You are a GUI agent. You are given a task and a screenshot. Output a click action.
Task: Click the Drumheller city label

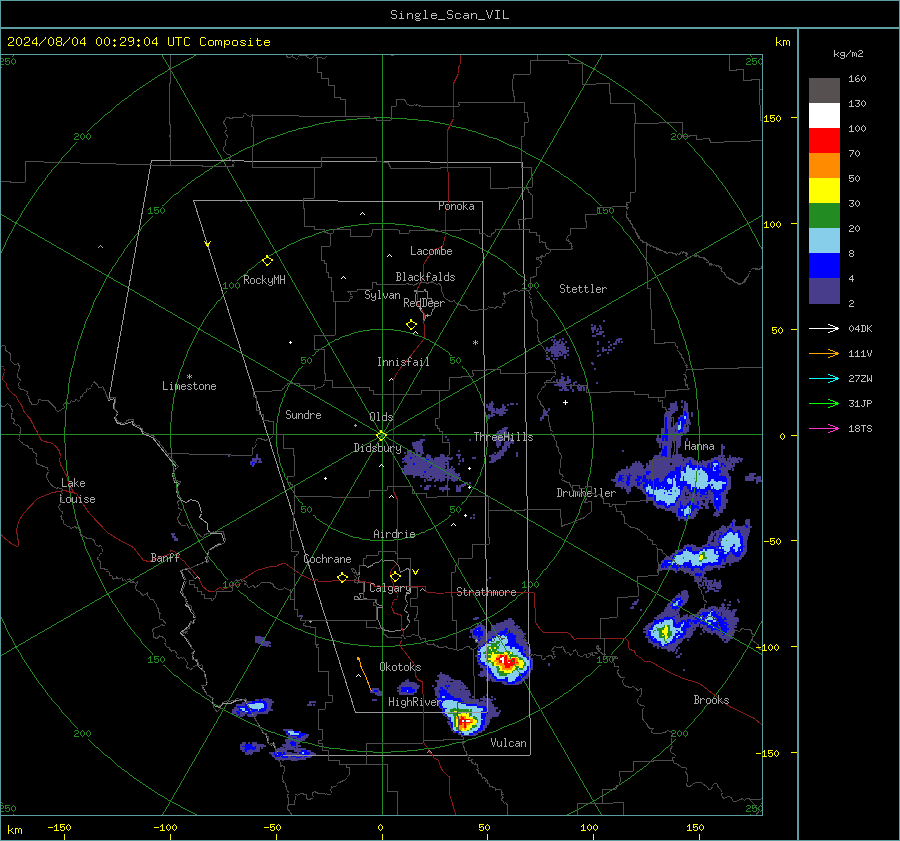586,493
